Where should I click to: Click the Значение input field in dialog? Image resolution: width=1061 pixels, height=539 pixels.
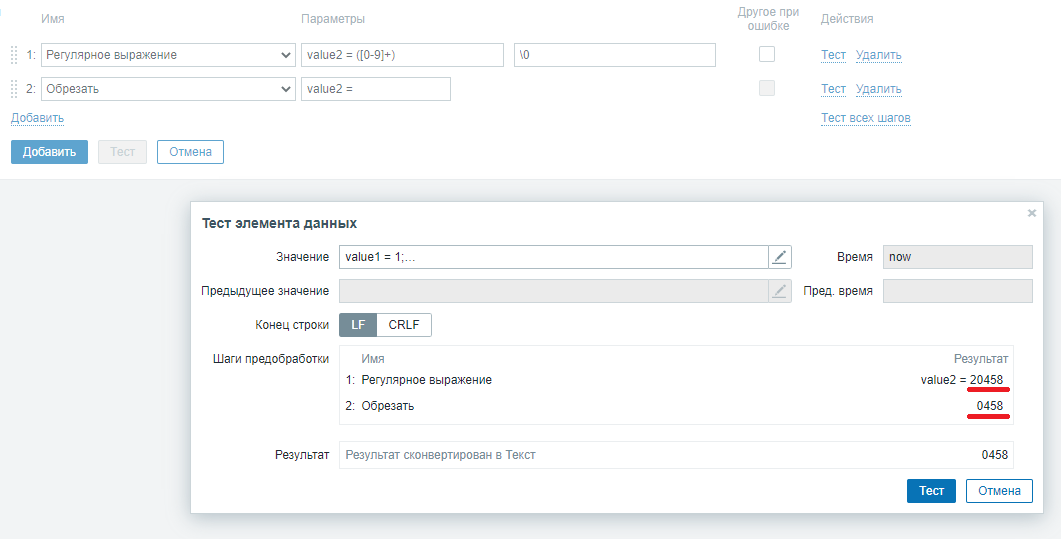(x=553, y=257)
